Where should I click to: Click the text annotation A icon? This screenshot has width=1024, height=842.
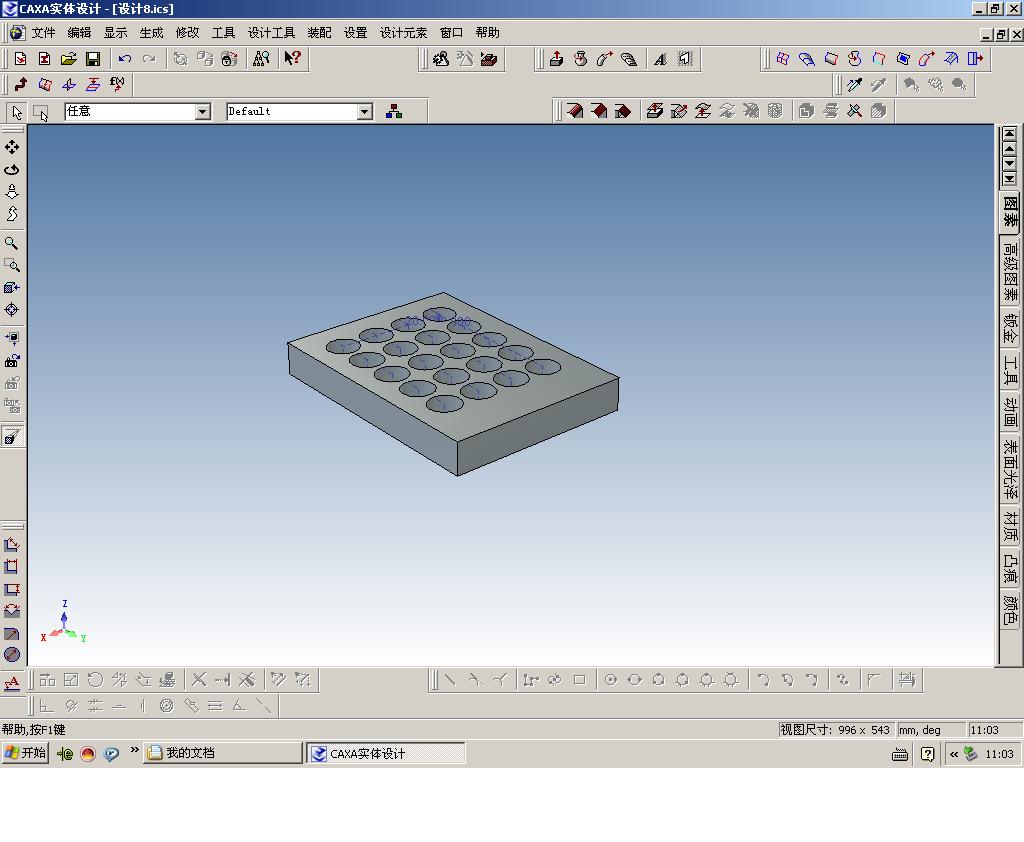[x=12, y=683]
